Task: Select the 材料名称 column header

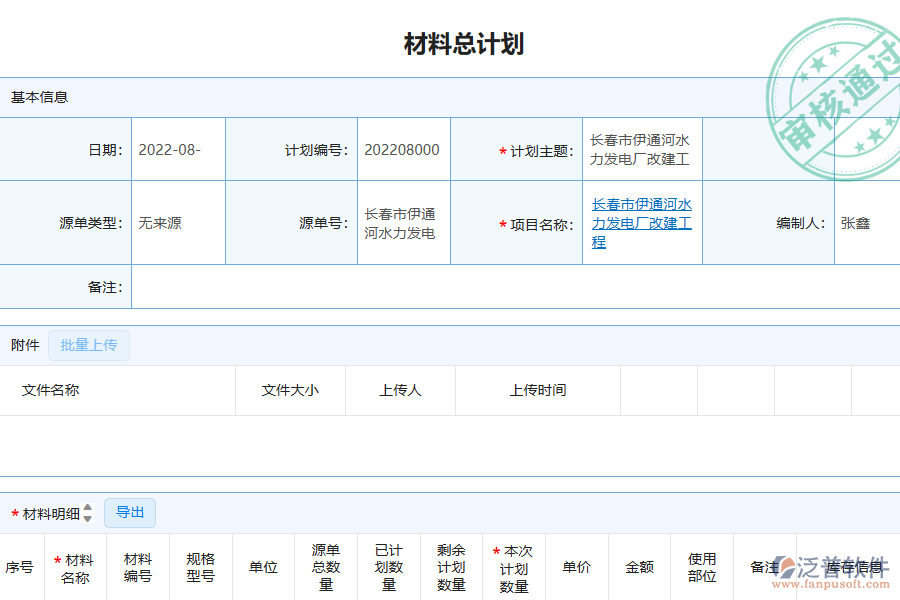Action: coord(75,567)
